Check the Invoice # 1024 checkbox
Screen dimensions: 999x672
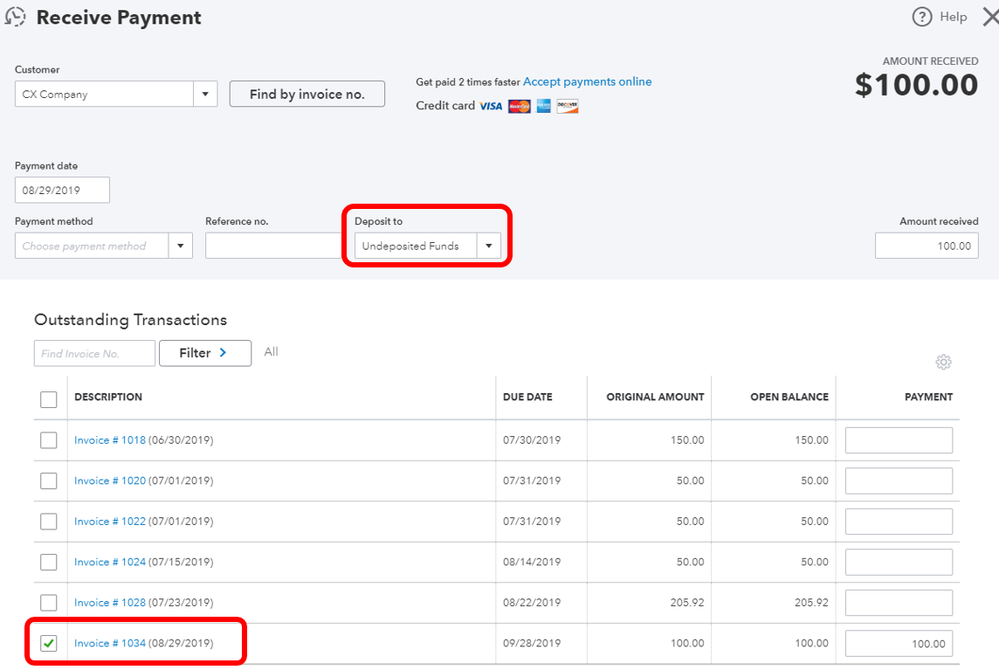(48, 562)
